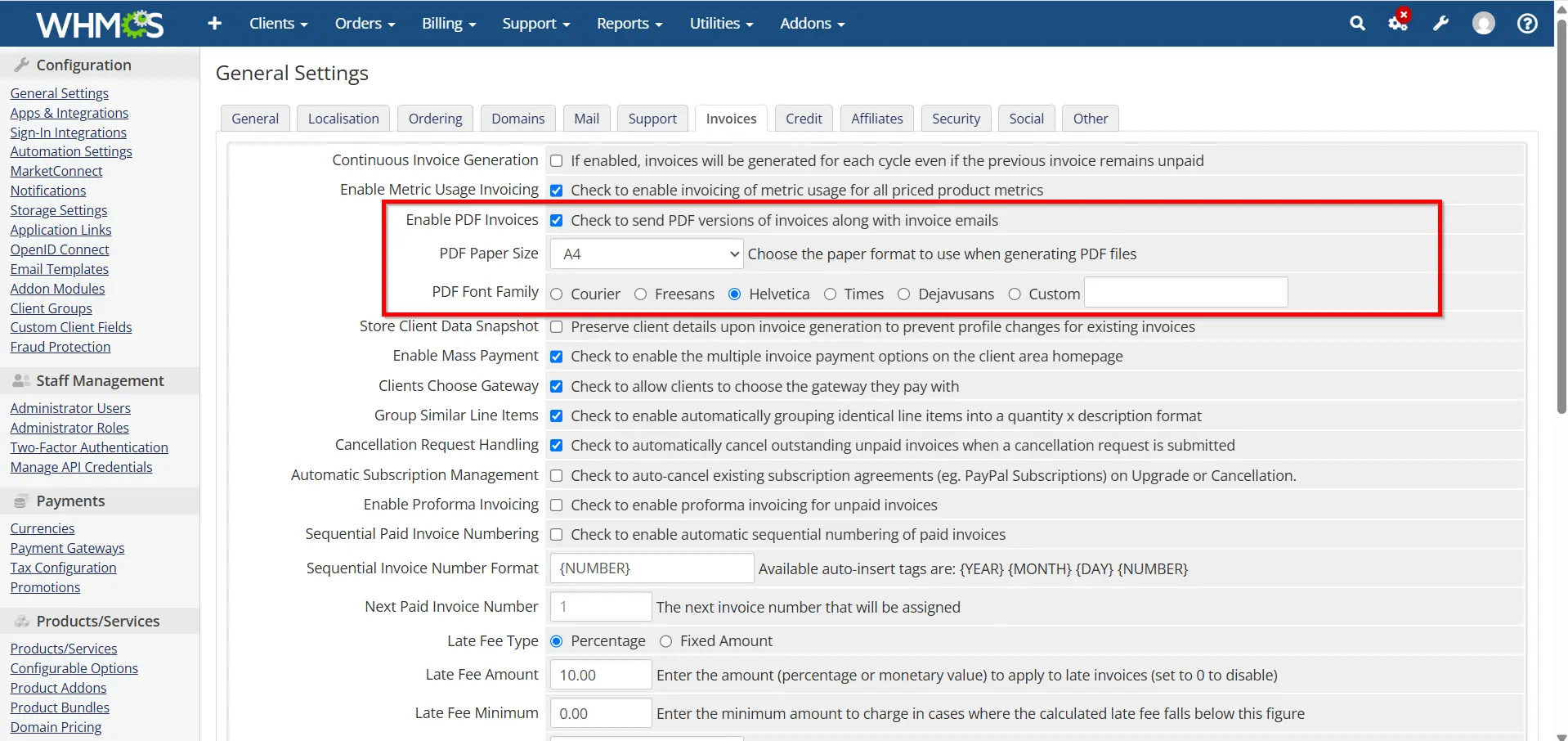Switch to the Security tab
Viewport: 1568px width, 741px height.
[956, 119]
